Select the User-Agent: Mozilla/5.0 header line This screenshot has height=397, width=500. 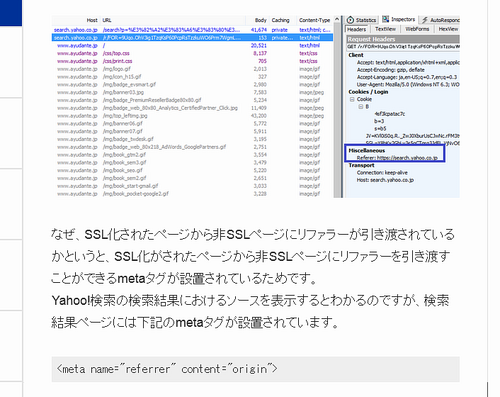[408, 84]
